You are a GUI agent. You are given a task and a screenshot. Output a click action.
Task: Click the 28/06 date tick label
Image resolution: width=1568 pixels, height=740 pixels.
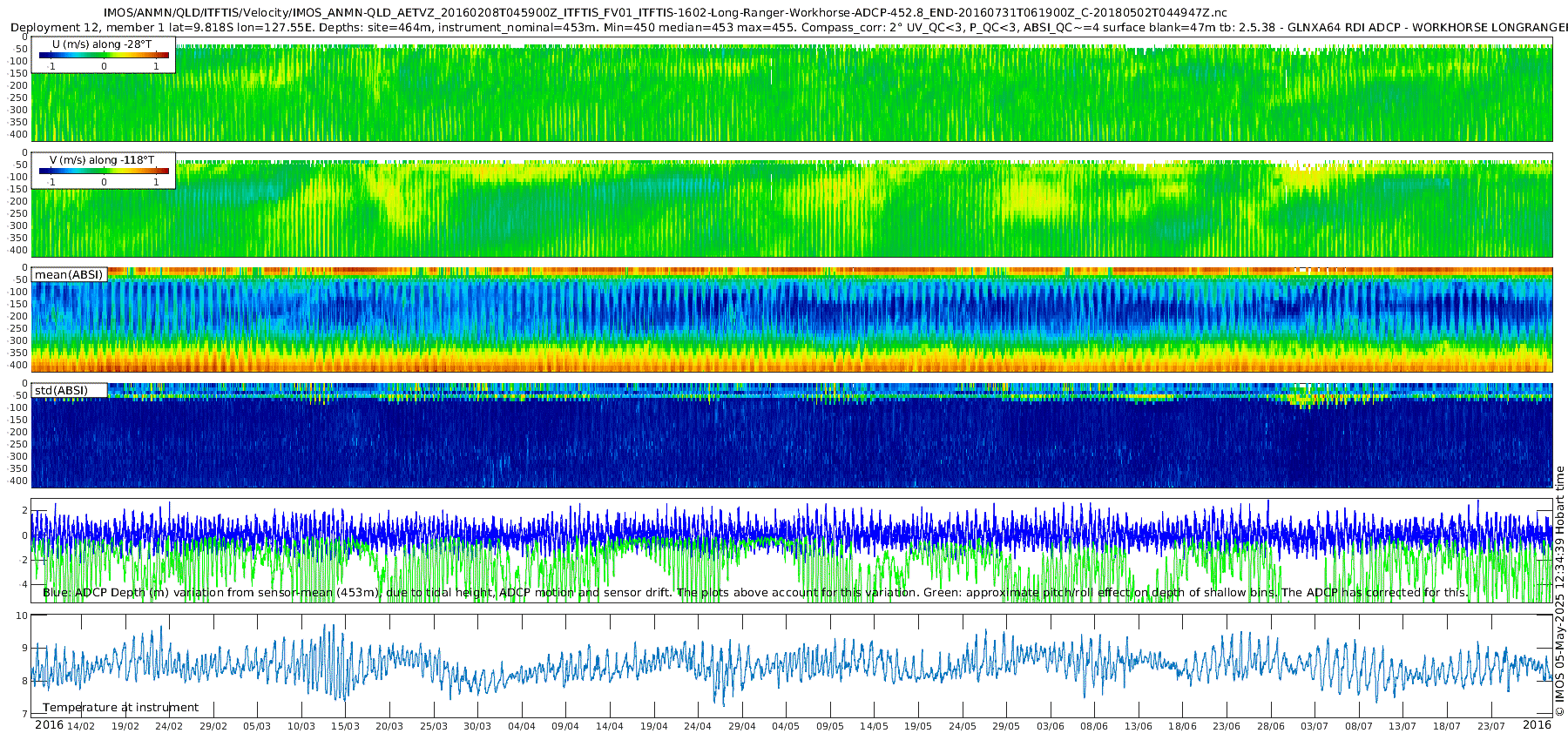(x=1271, y=726)
